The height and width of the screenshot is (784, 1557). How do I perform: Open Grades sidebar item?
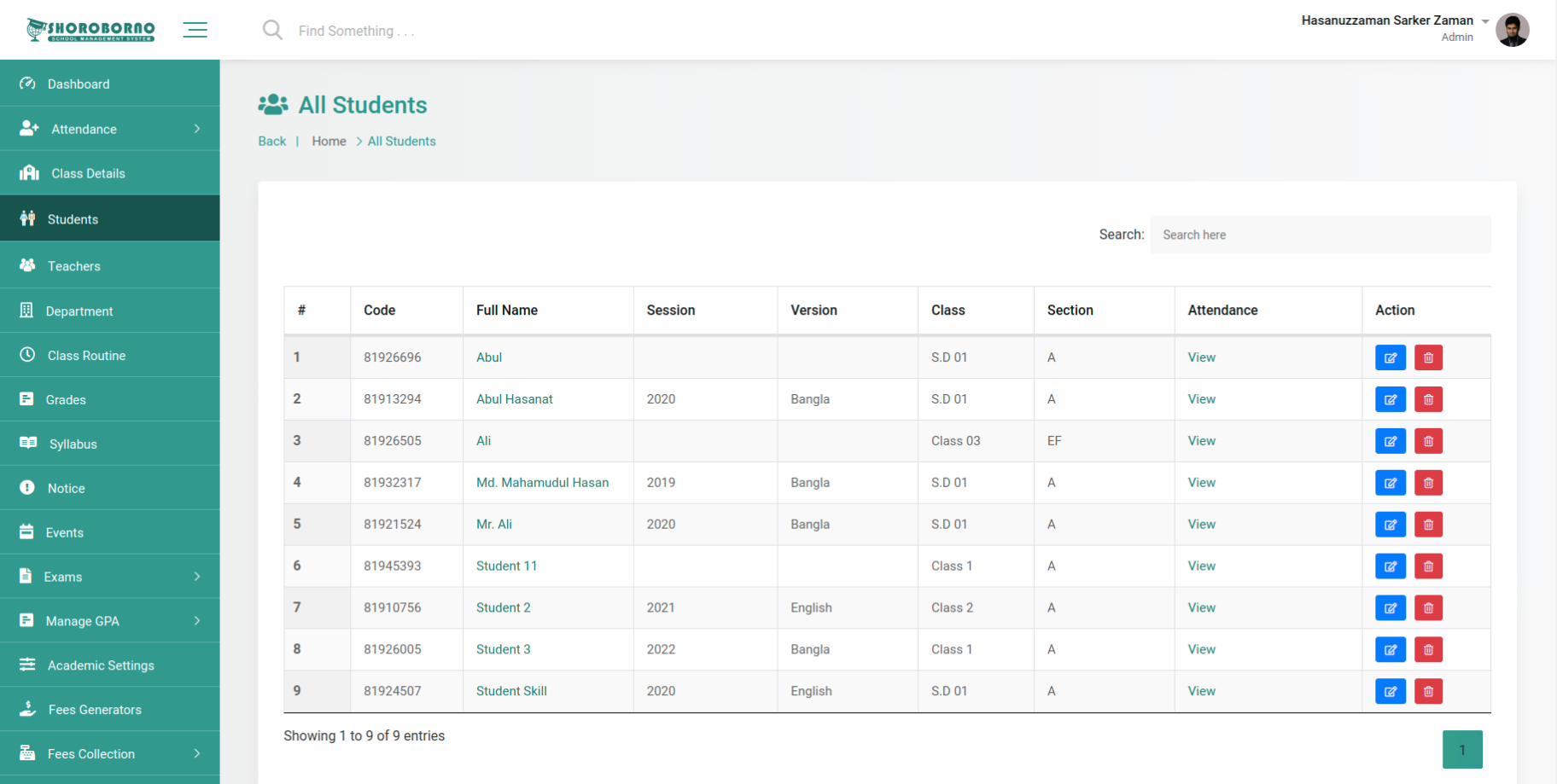(109, 400)
